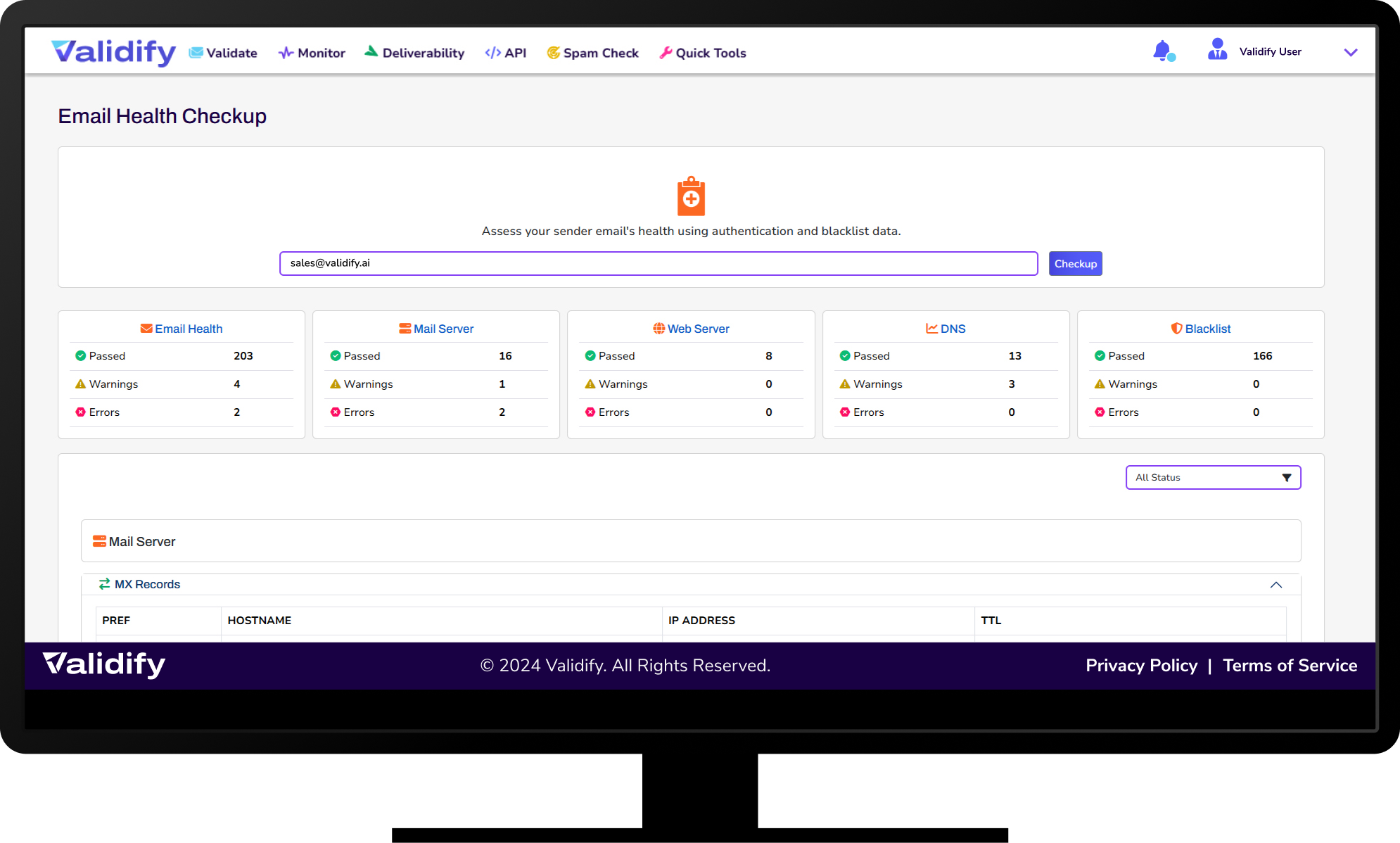
Task: Click the Web Server globe icon
Action: point(658,329)
